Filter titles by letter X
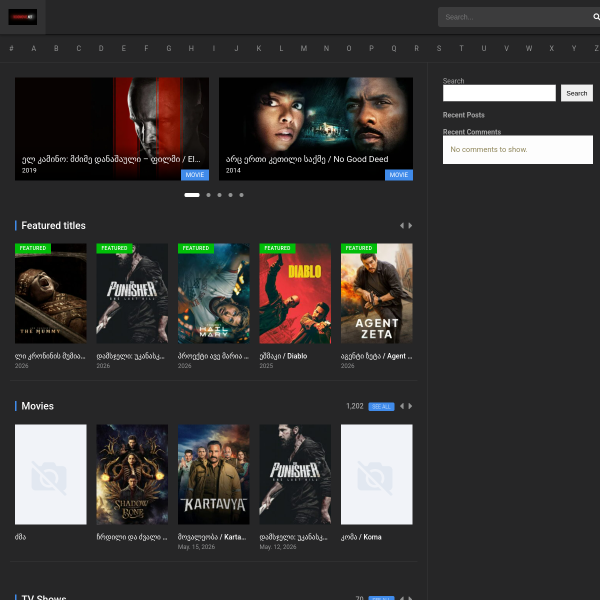Screen dimensions: 600x600 pyautogui.click(x=551, y=49)
